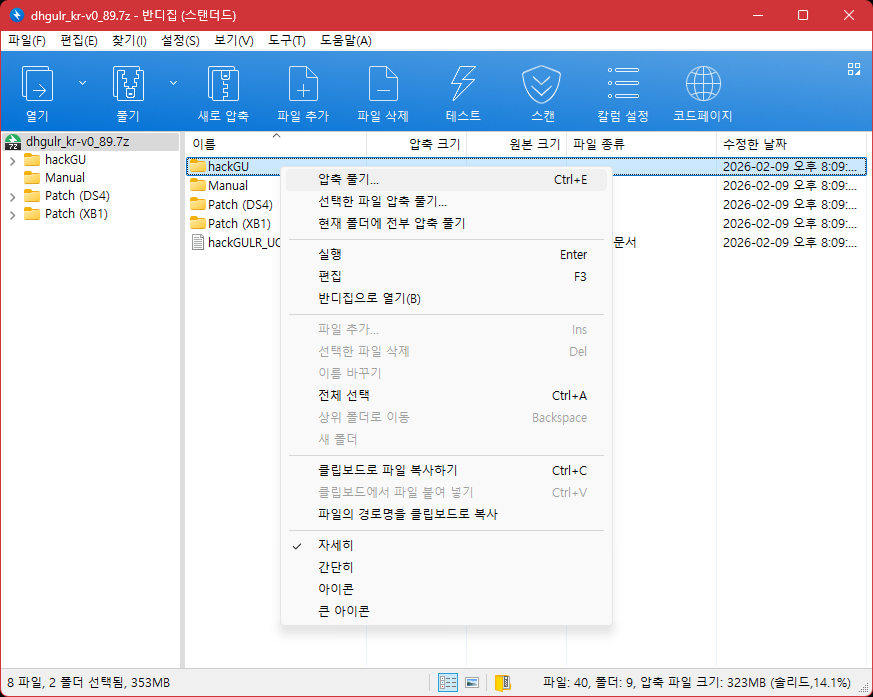Select 전체 선택 in the context menu

446,395
